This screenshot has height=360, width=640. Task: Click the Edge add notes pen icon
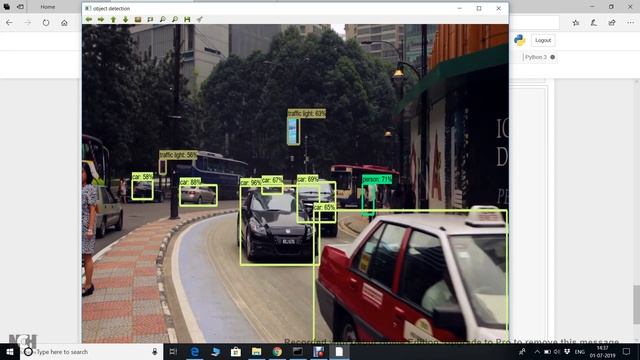(594, 23)
